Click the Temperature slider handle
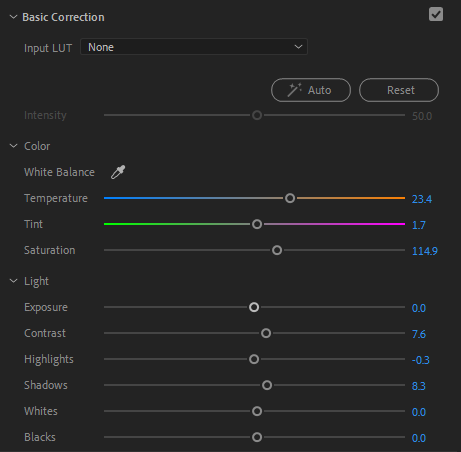Viewport: 461px width, 452px height. point(290,198)
